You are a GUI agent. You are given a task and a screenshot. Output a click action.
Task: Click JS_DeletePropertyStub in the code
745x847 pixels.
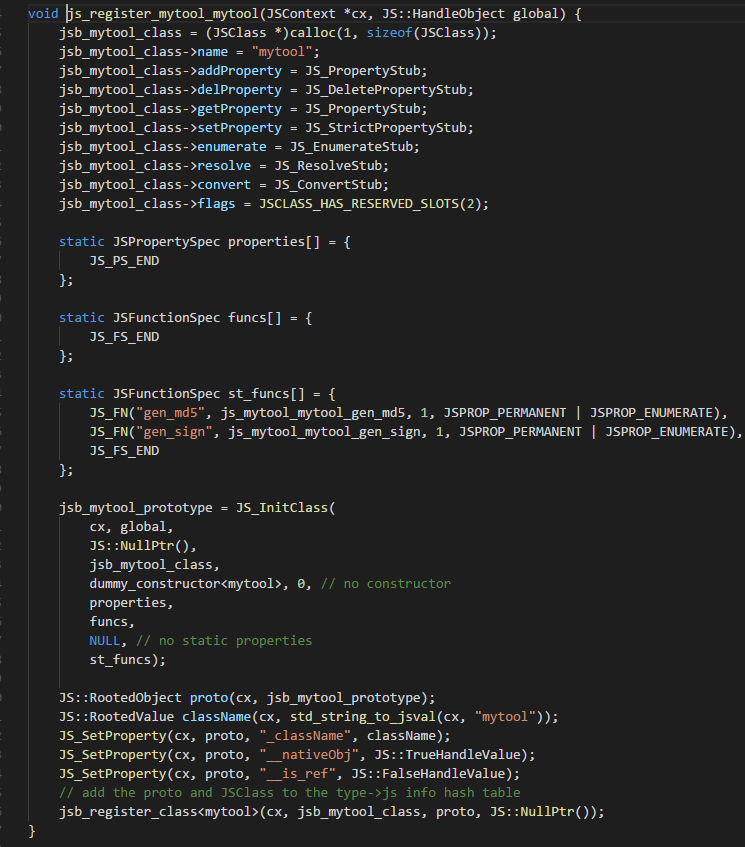390,90
